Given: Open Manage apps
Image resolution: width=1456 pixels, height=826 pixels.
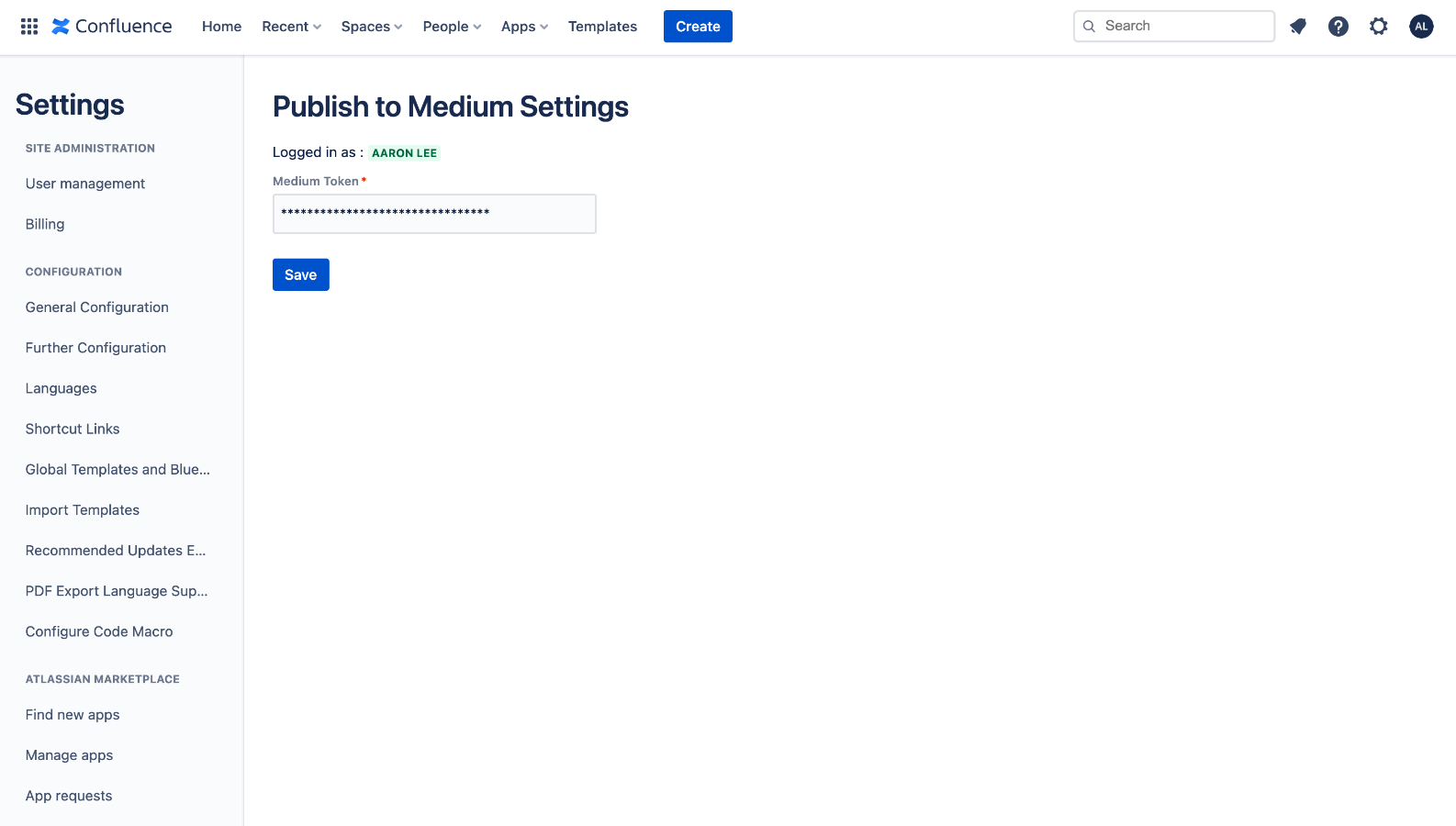Looking at the screenshot, I should click(70, 755).
